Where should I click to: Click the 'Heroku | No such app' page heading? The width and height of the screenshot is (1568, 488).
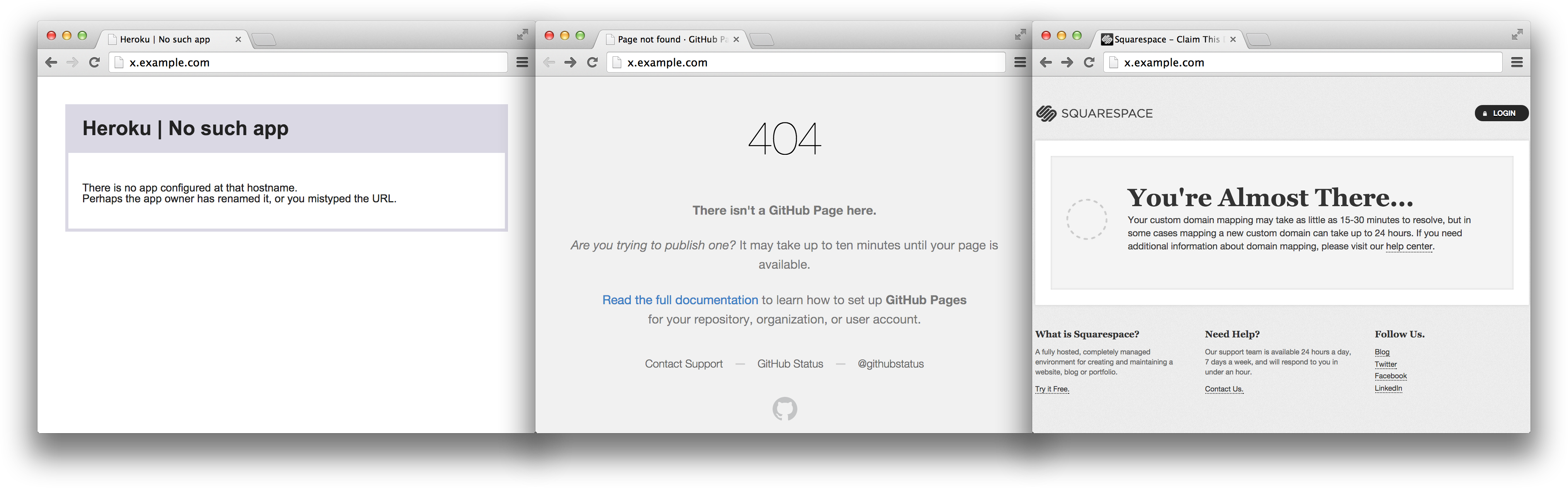pos(186,129)
